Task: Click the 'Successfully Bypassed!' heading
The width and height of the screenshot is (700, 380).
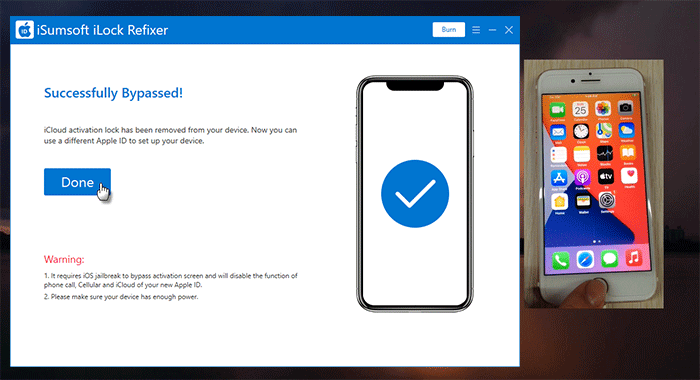Action: pyautogui.click(x=113, y=93)
